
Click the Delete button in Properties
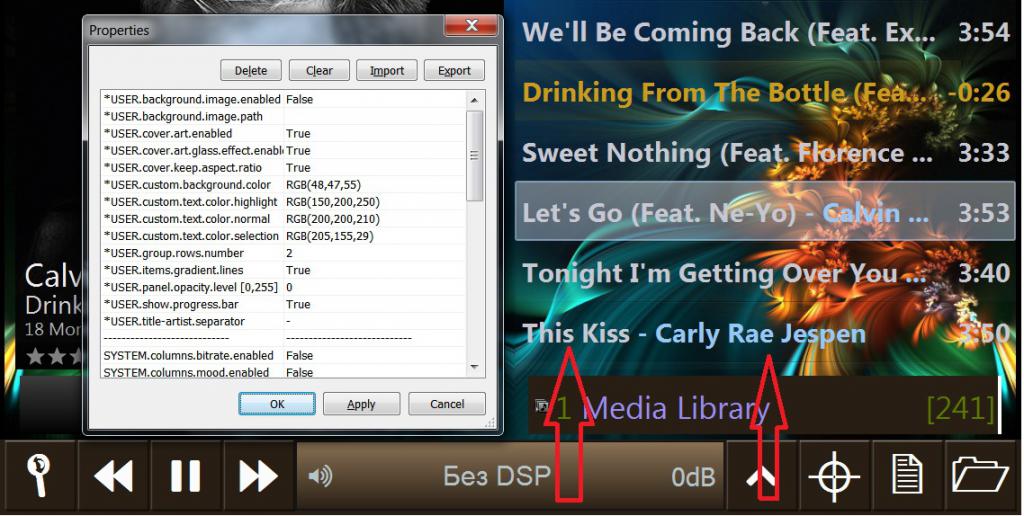tap(251, 71)
